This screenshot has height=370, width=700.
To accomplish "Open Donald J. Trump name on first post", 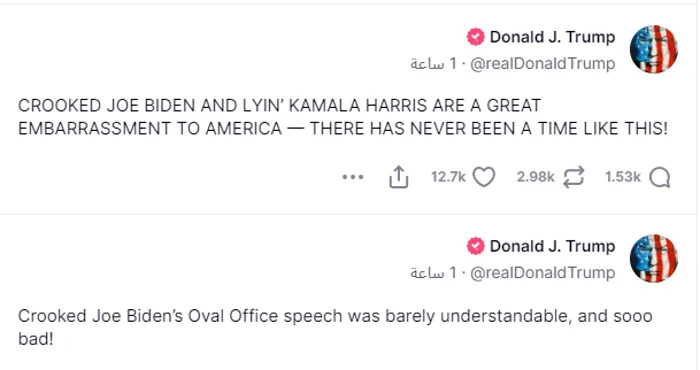I will tap(552, 37).
